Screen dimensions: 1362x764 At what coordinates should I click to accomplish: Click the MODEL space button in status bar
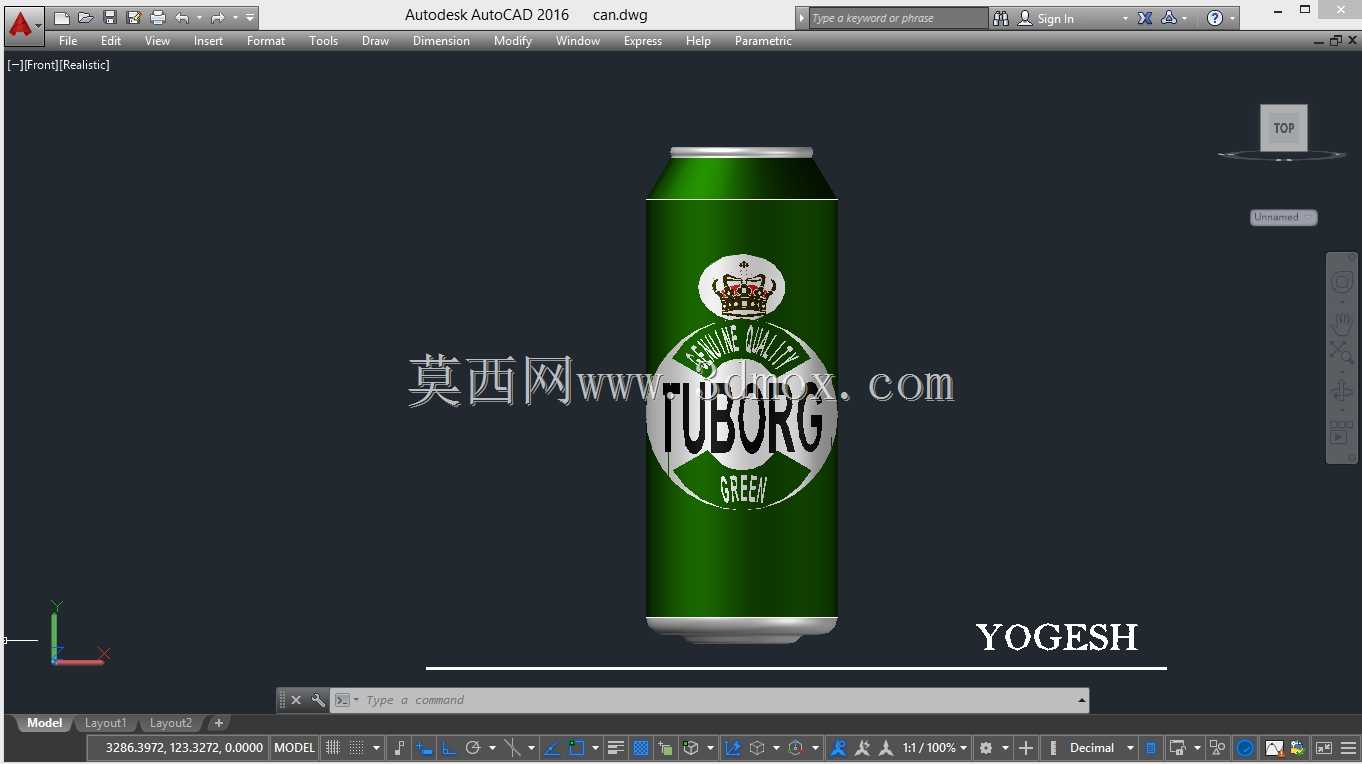(295, 747)
